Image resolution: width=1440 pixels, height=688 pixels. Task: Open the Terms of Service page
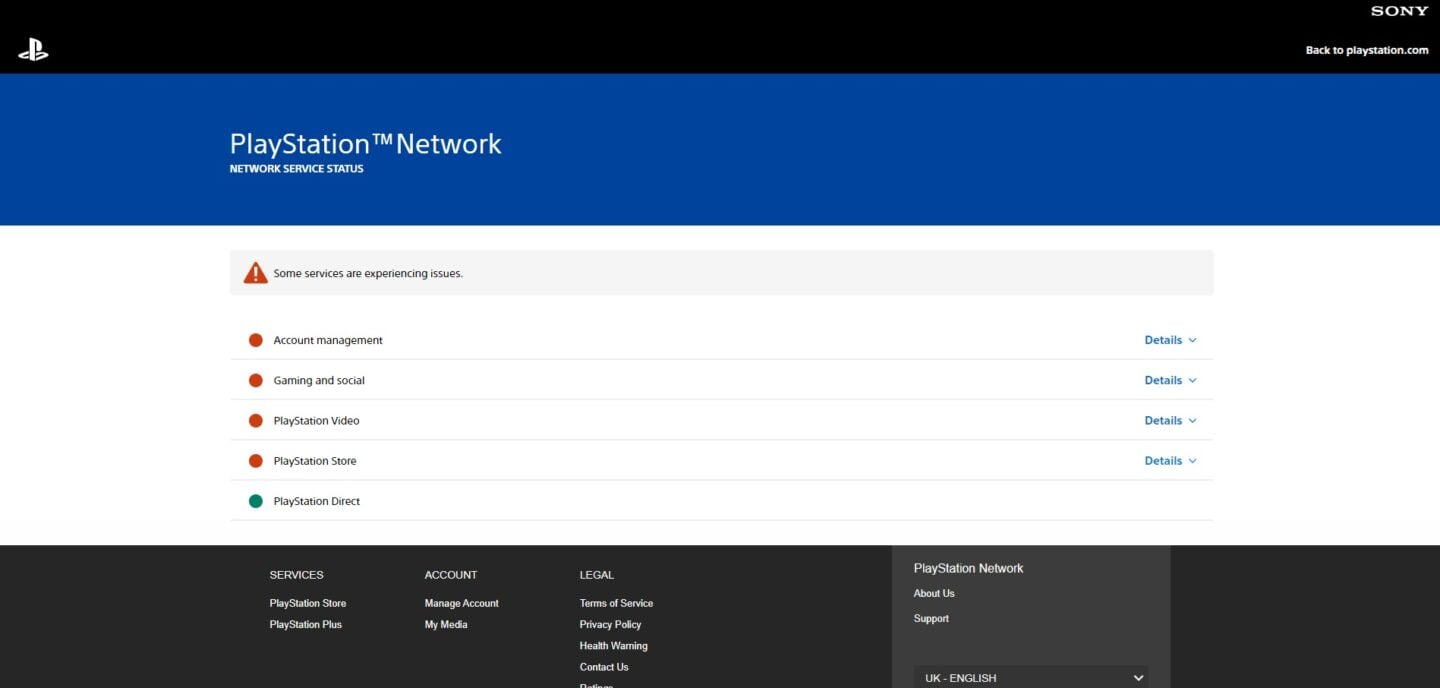(x=616, y=603)
